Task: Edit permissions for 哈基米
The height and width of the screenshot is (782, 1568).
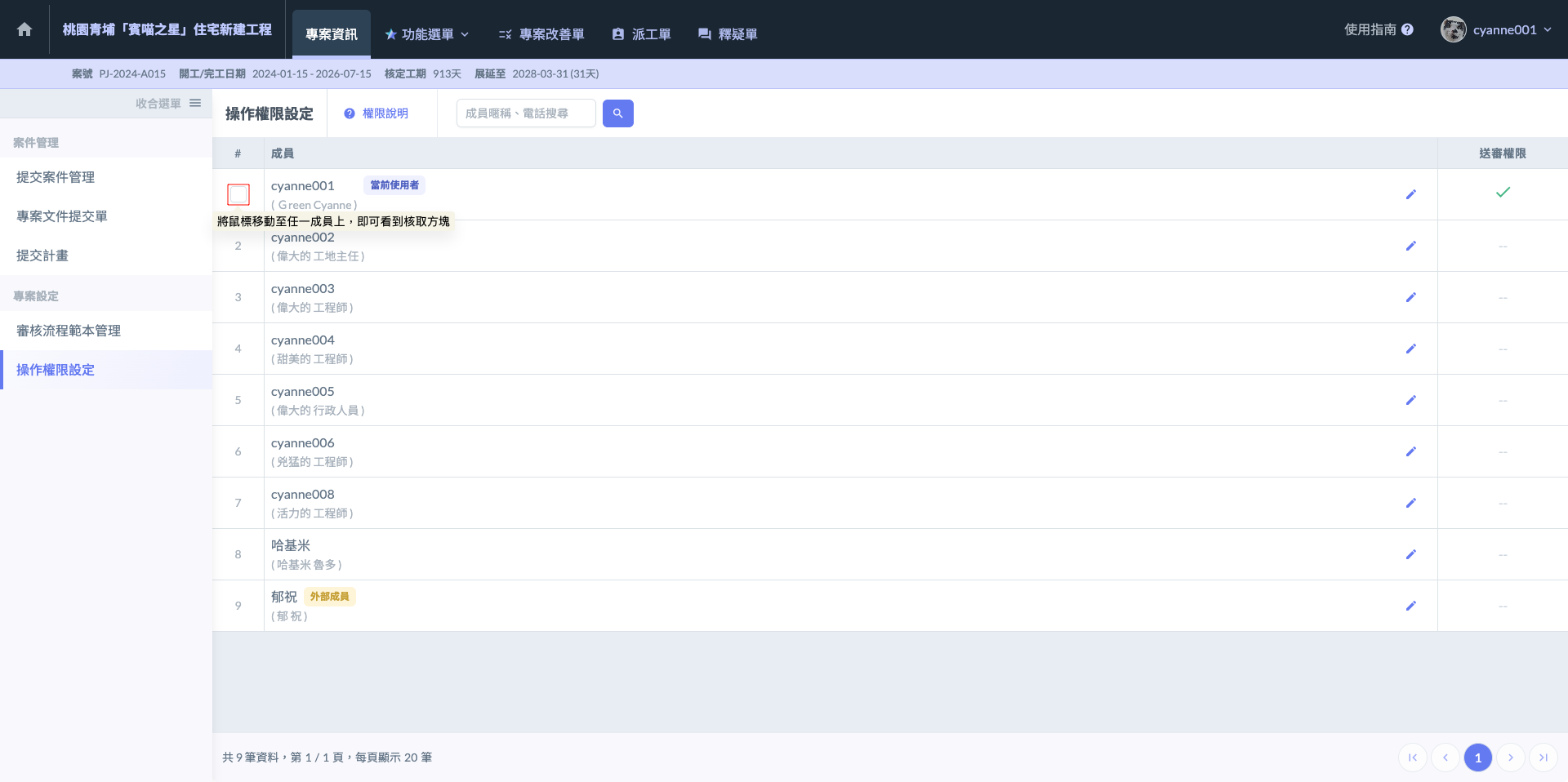Action: coord(1410,554)
